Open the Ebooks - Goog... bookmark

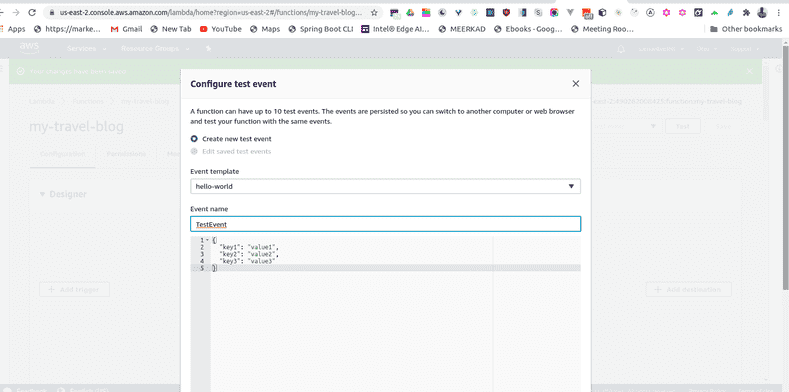pyautogui.click(x=528, y=29)
